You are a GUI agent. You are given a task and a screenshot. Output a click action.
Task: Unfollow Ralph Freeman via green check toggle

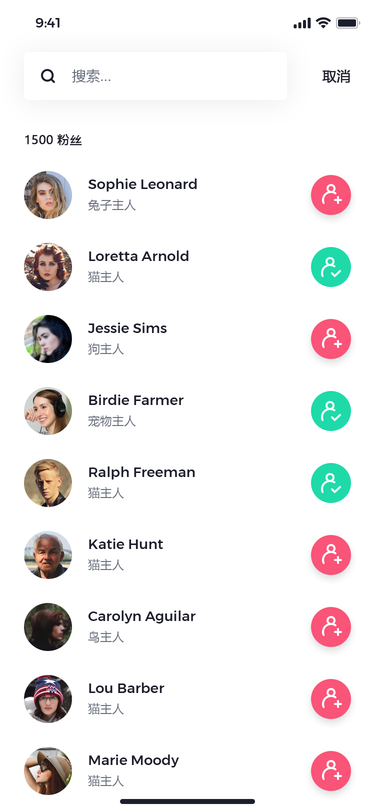(x=331, y=483)
